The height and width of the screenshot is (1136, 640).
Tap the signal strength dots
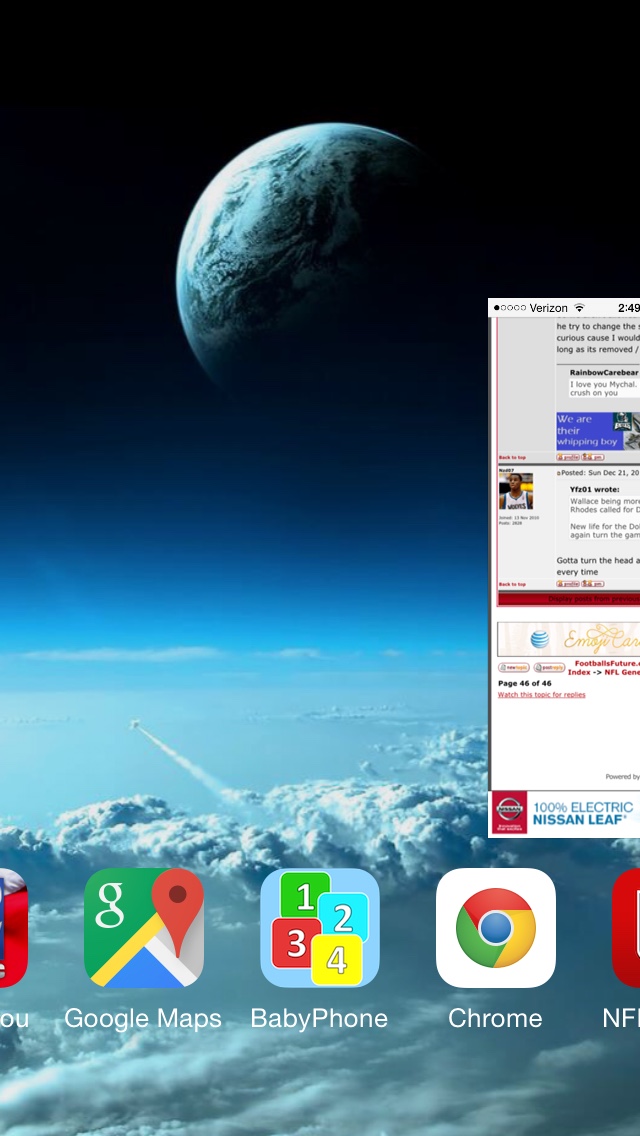pos(510,308)
